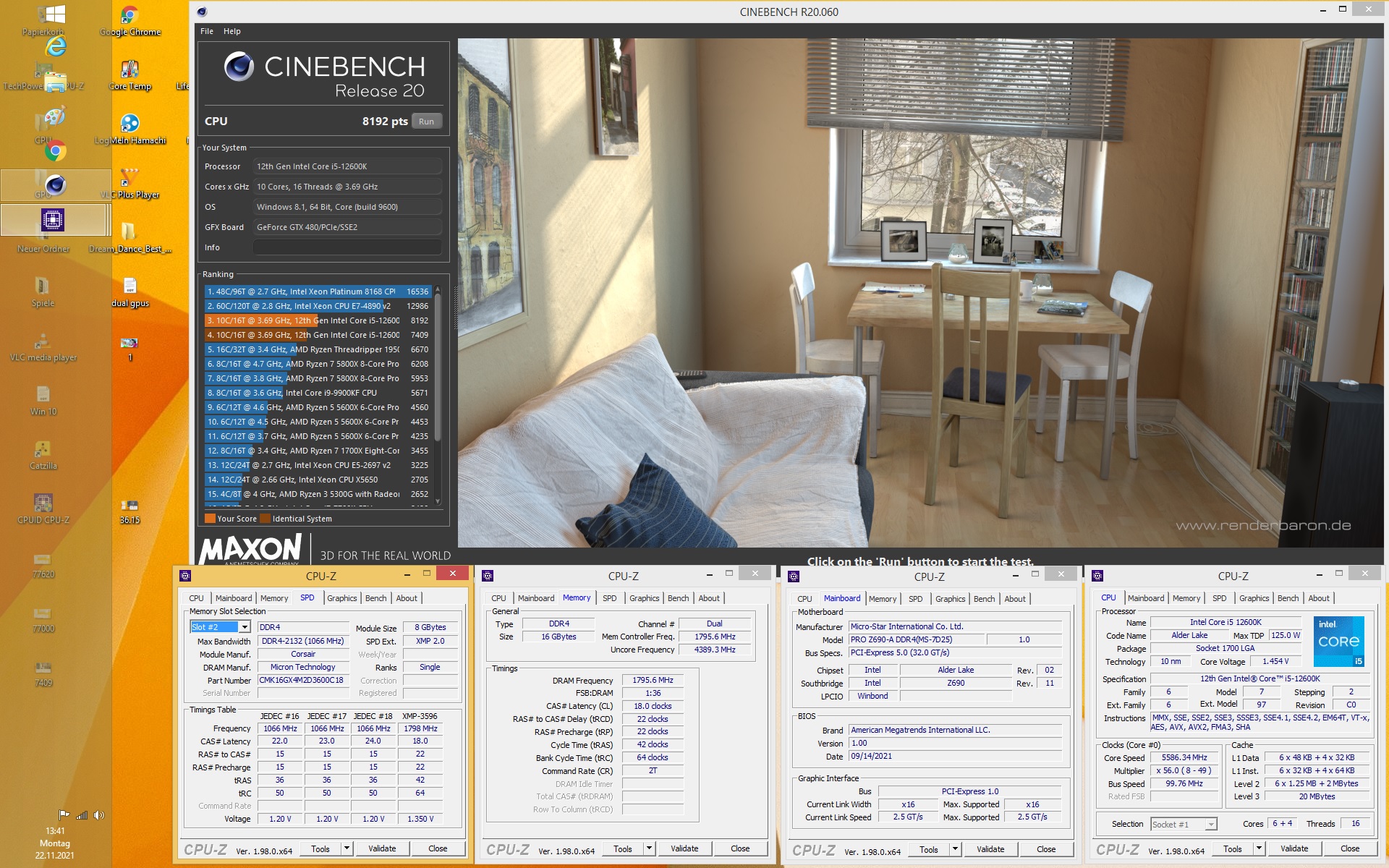This screenshot has height=868, width=1389.
Task: Click Tools button in the Mainboard CPU-Z window
Action: coord(929,849)
